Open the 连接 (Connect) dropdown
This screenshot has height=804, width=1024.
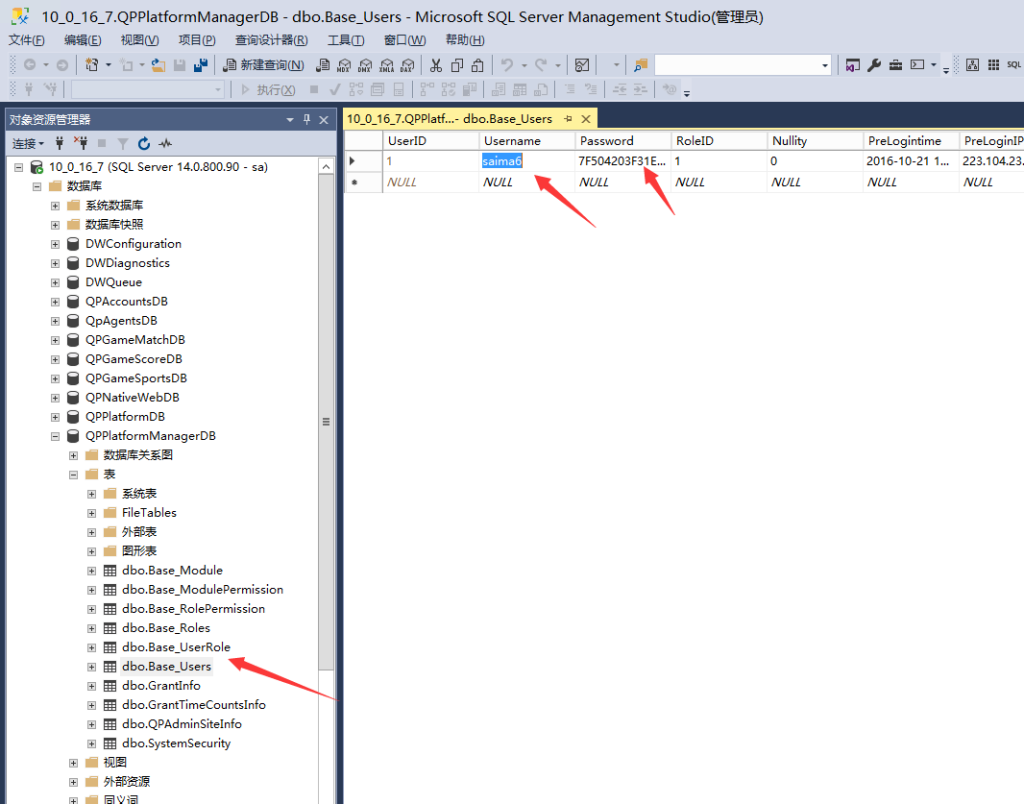pyautogui.click(x=27, y=144)
